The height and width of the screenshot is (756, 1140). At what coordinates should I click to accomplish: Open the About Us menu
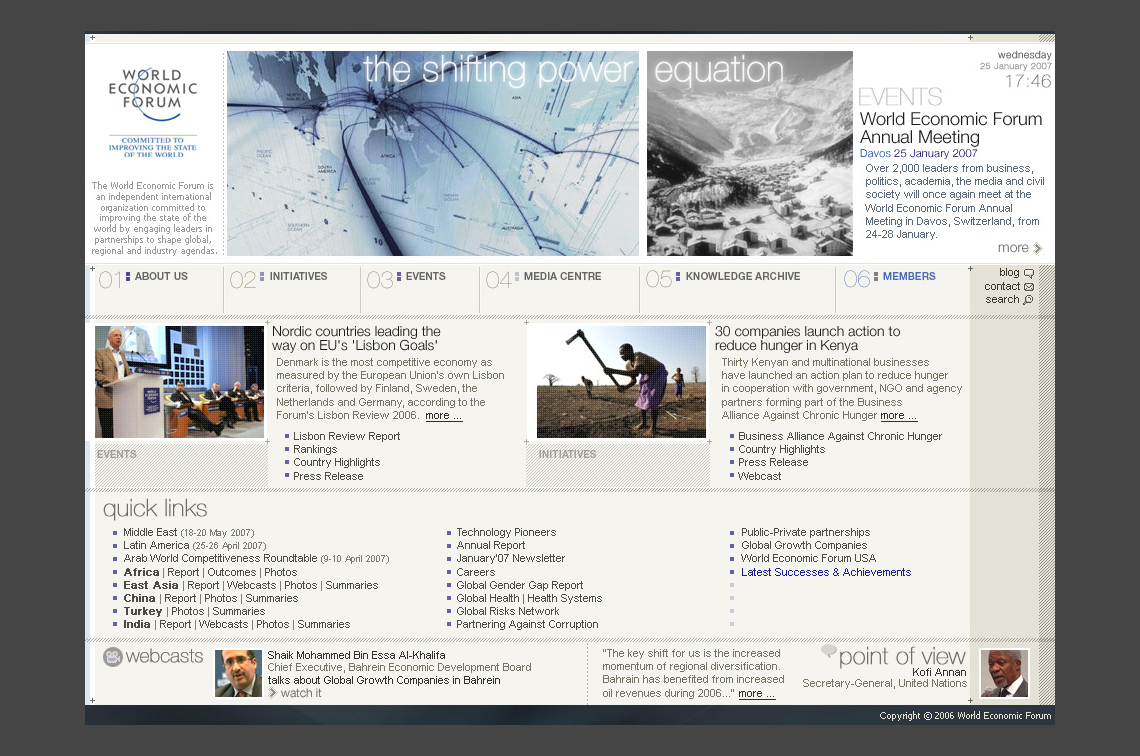pos(161,276)
